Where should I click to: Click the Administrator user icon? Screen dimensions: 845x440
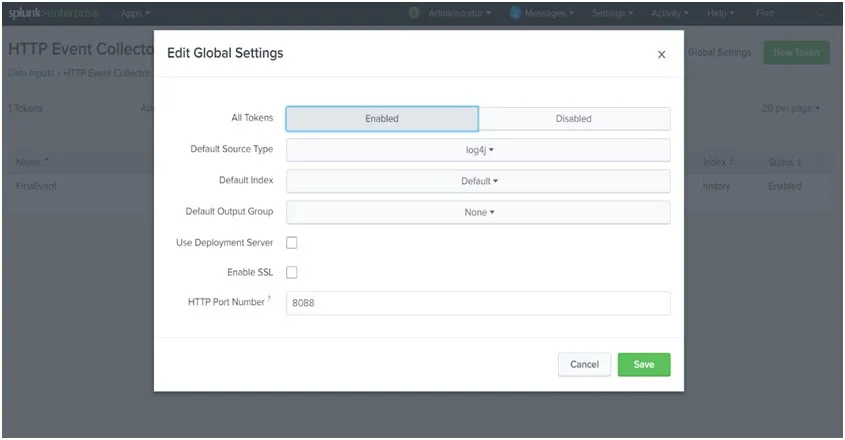click(414, 13)
